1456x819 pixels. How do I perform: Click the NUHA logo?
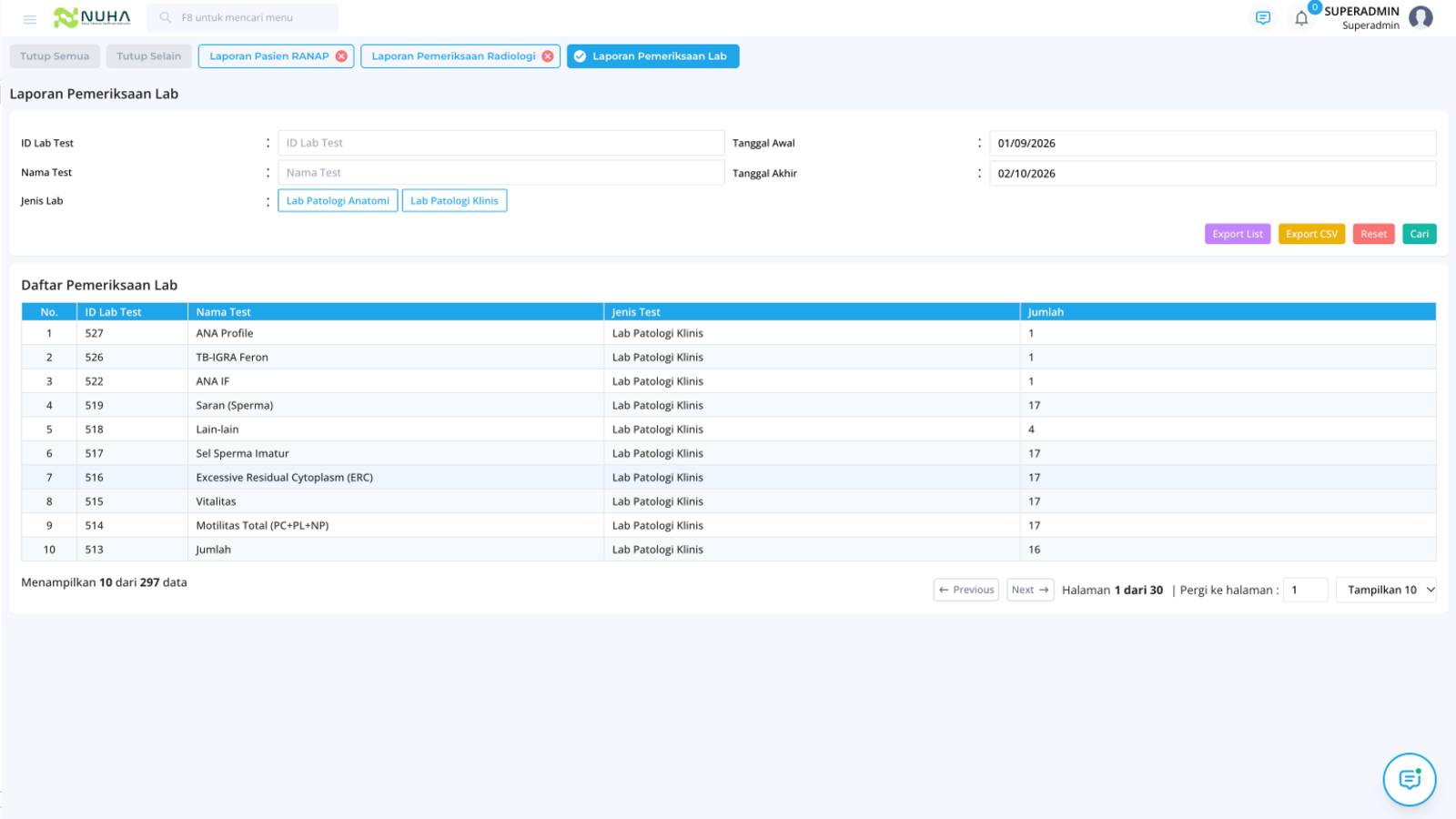click(x=92, y=17)
